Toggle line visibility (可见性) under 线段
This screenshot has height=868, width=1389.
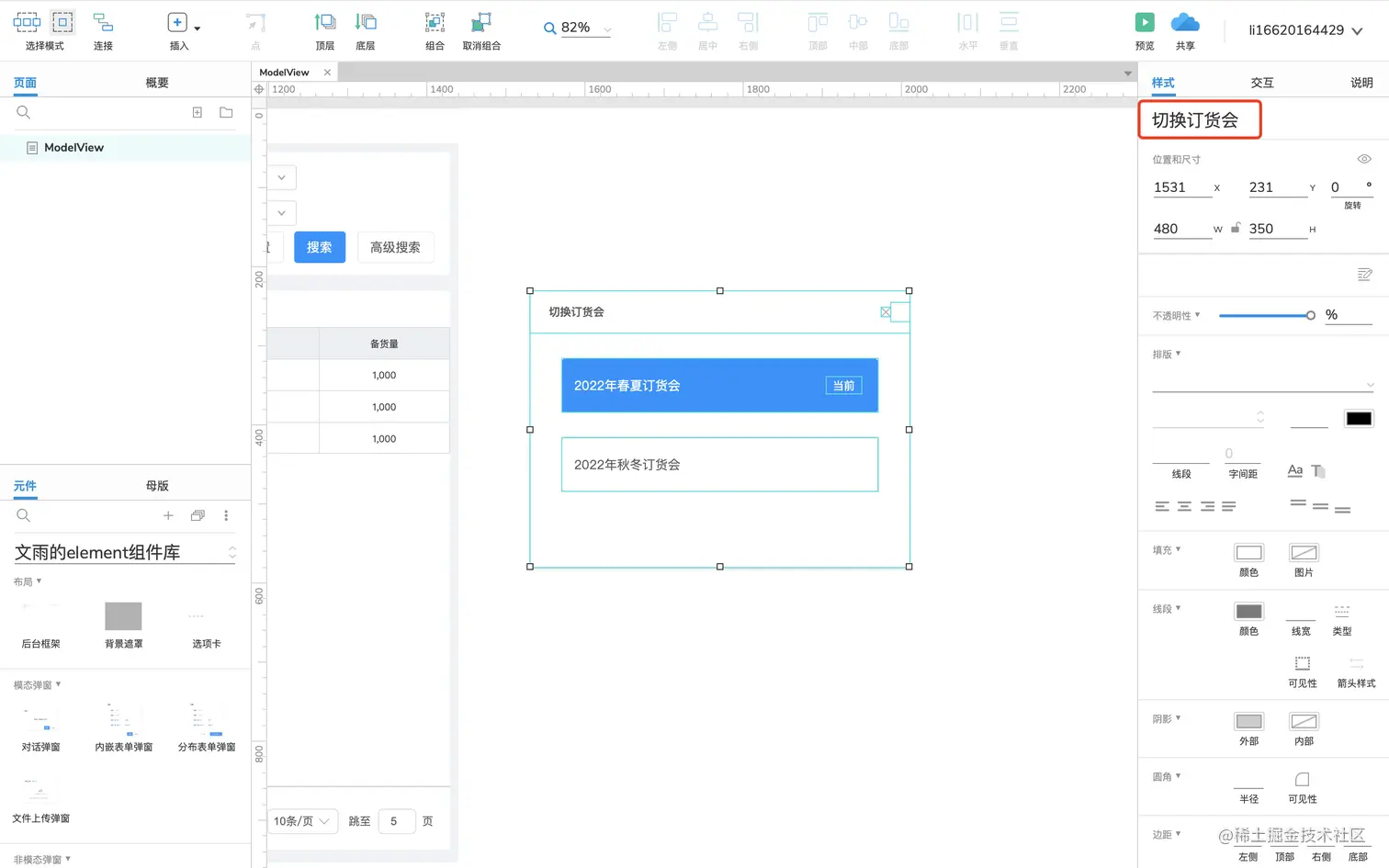pyautogui.click(x=1303, y=663)
